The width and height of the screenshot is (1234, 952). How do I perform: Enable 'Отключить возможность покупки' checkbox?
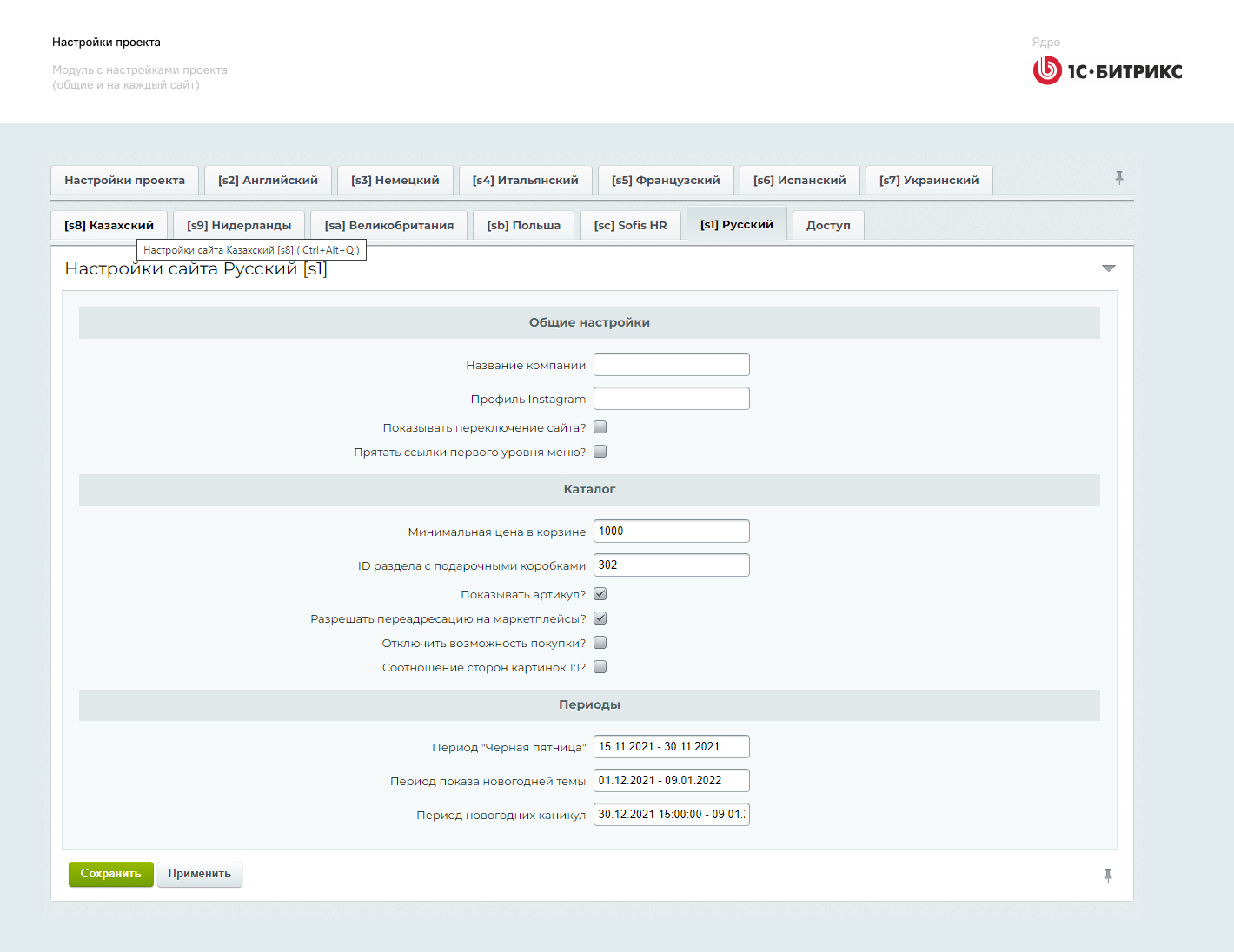click(600, 643)
